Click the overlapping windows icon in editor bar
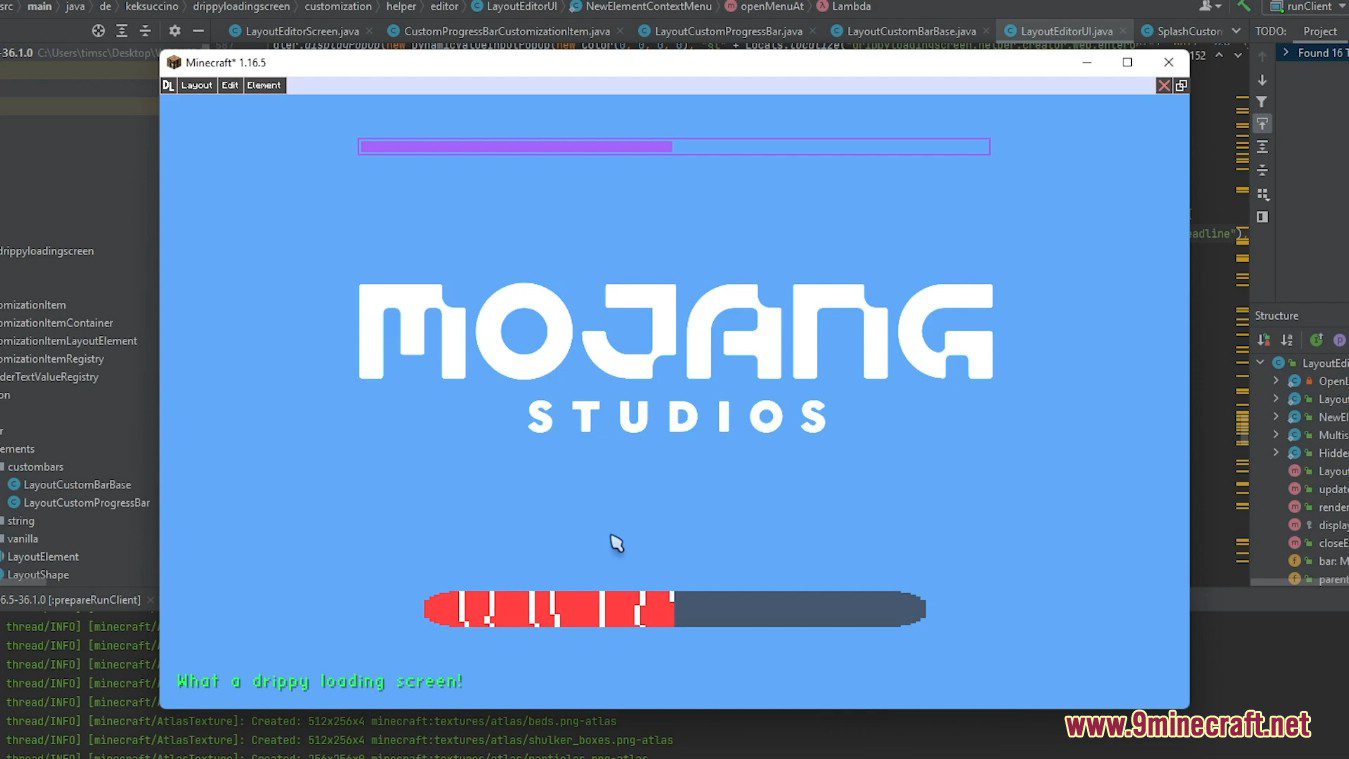The image size is (1349, 759). [1181, 86]
